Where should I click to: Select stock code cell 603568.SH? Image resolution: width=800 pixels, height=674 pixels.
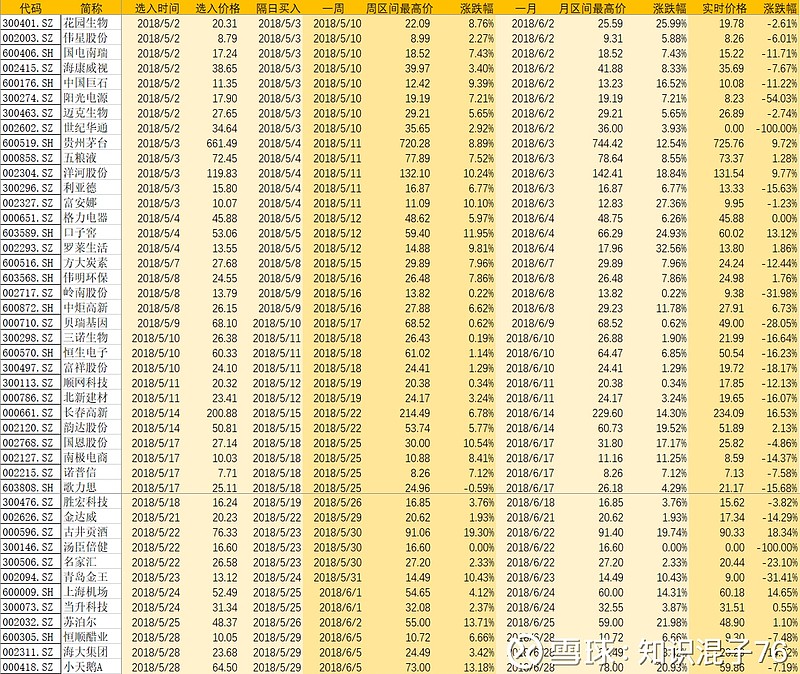click(30, 278)
